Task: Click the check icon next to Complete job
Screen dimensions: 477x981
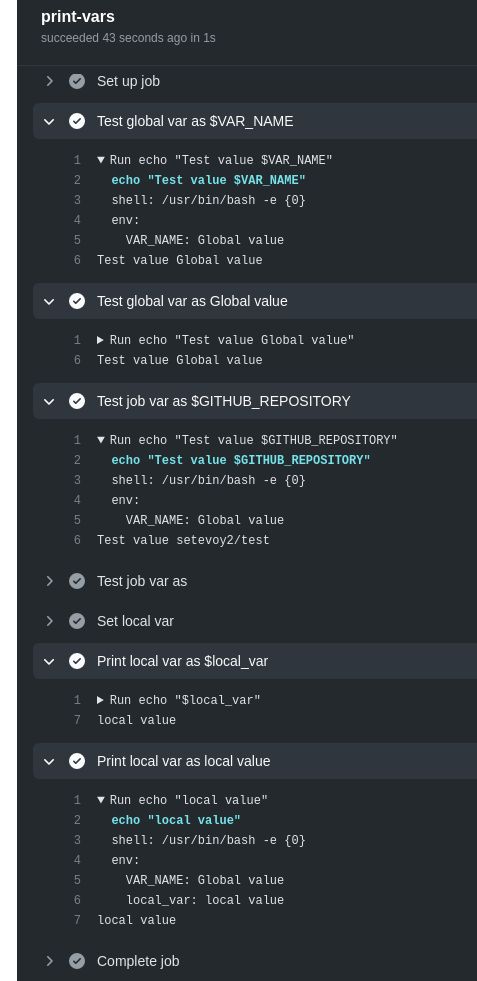Action: click(77, 961)
